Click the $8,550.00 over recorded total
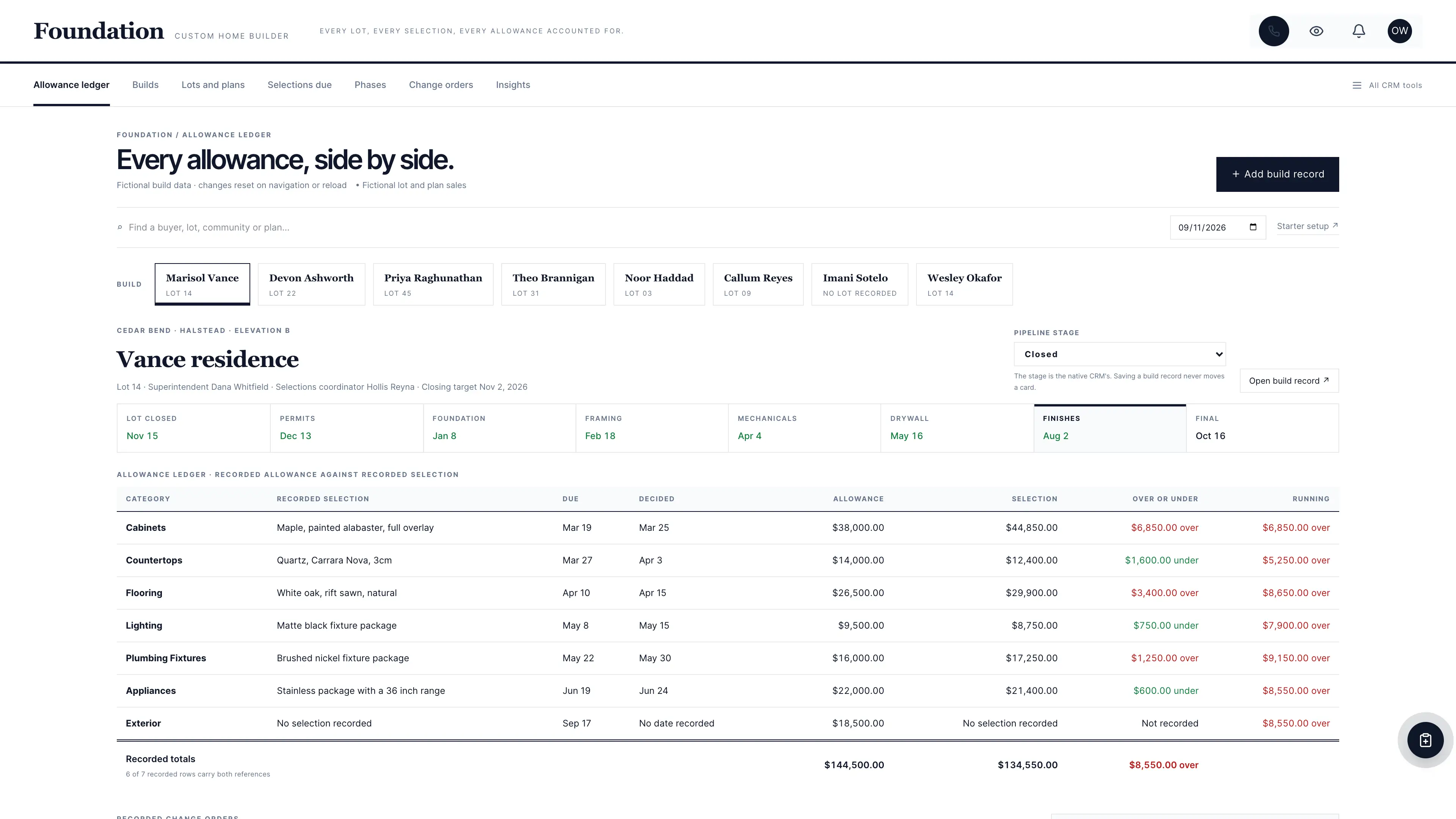The width and height of the screenshot is (1456, 819). coord(1163,765)
